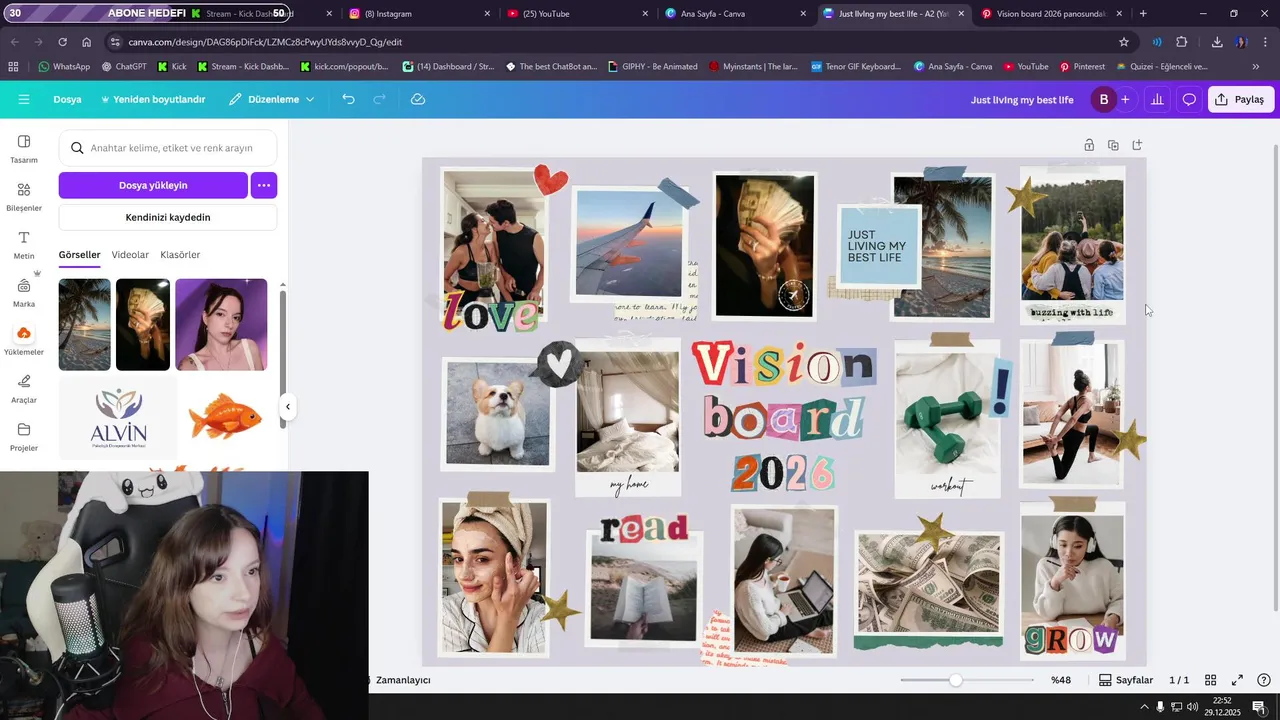Open the grid view icon

pyautogui.click(x=1210, y=680)
